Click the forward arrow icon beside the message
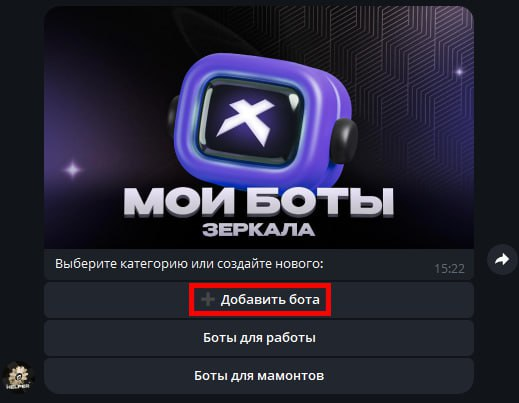The height and width of the screenshot is (403, 519). click(x=502, y=259)
